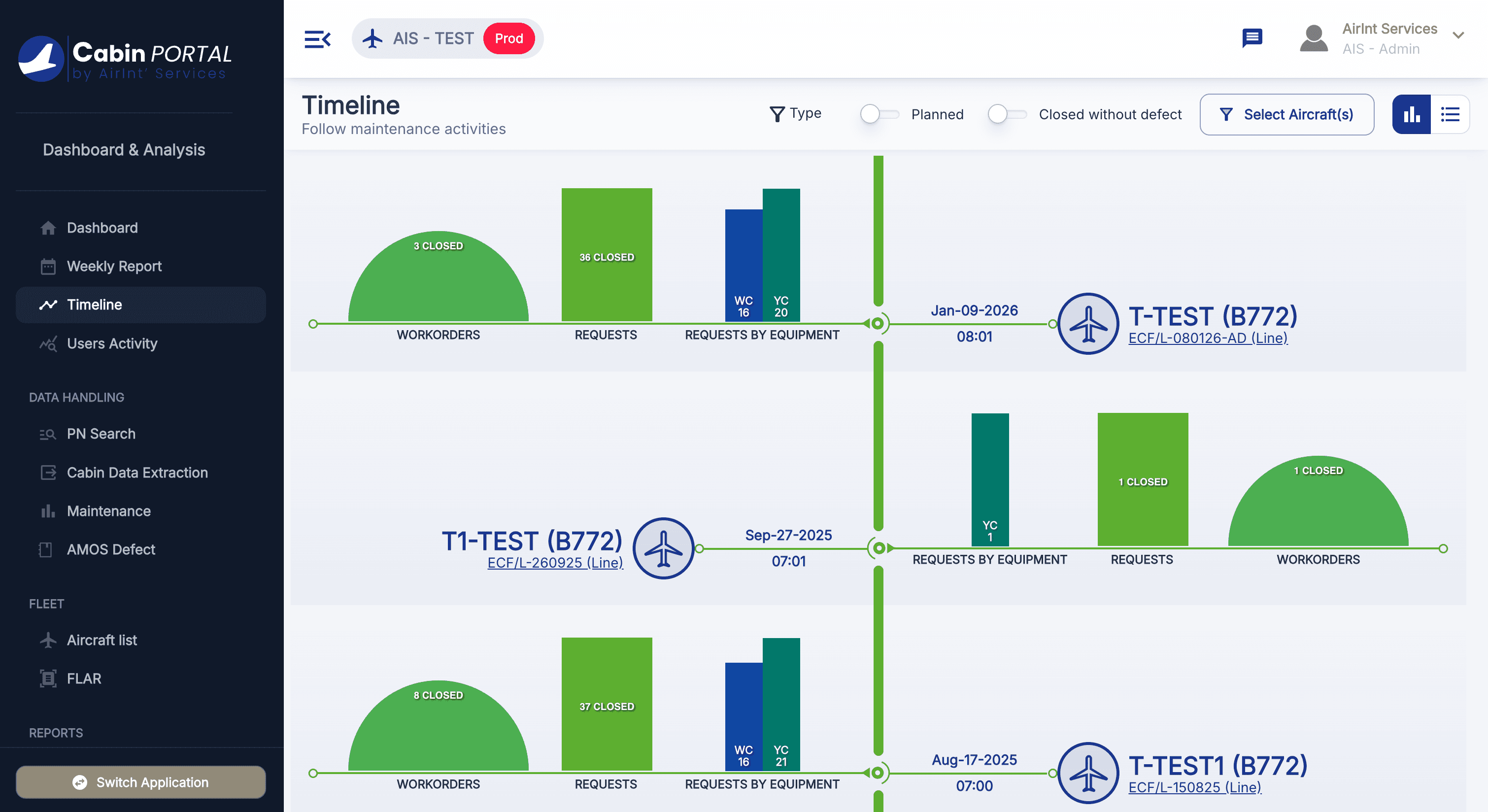1488x812 pixels.
Task: Click the 36 CLOSED requests bar
Action: [607, 255]
